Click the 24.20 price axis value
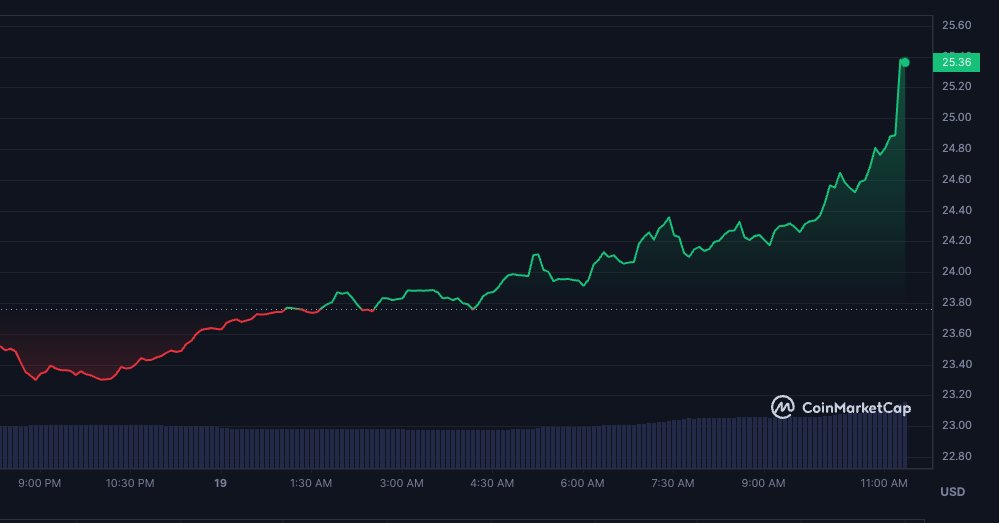 pos(956,240)
